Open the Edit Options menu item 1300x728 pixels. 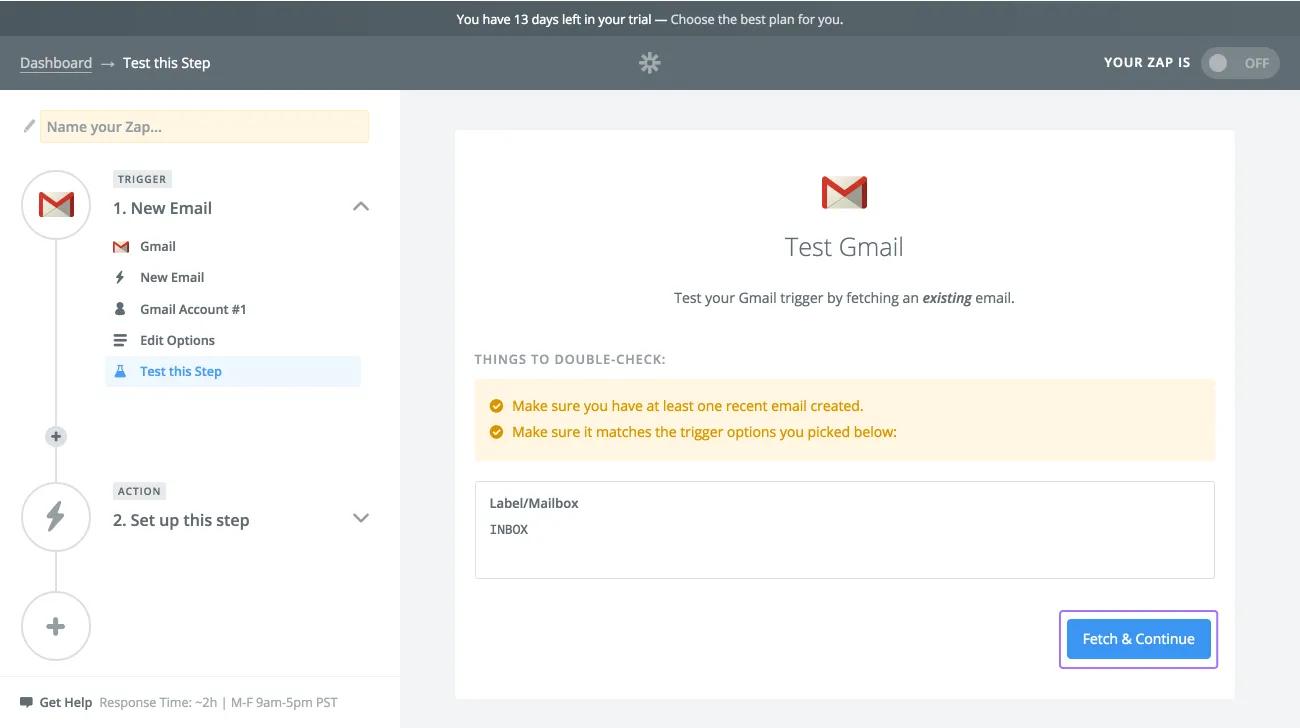point(177,340)
